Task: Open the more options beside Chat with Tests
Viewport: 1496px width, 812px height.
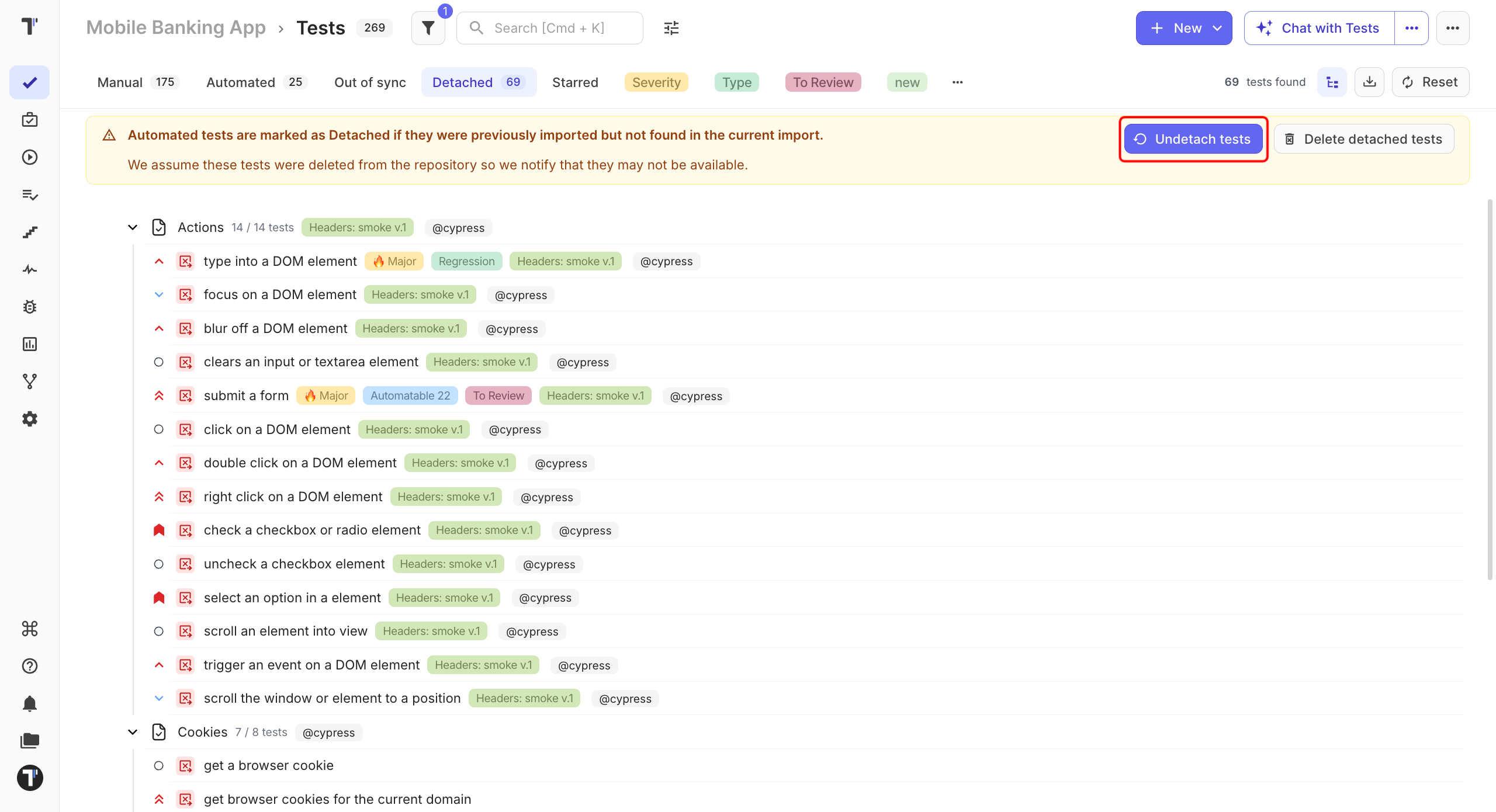Action: click(x=1412, y=28)
